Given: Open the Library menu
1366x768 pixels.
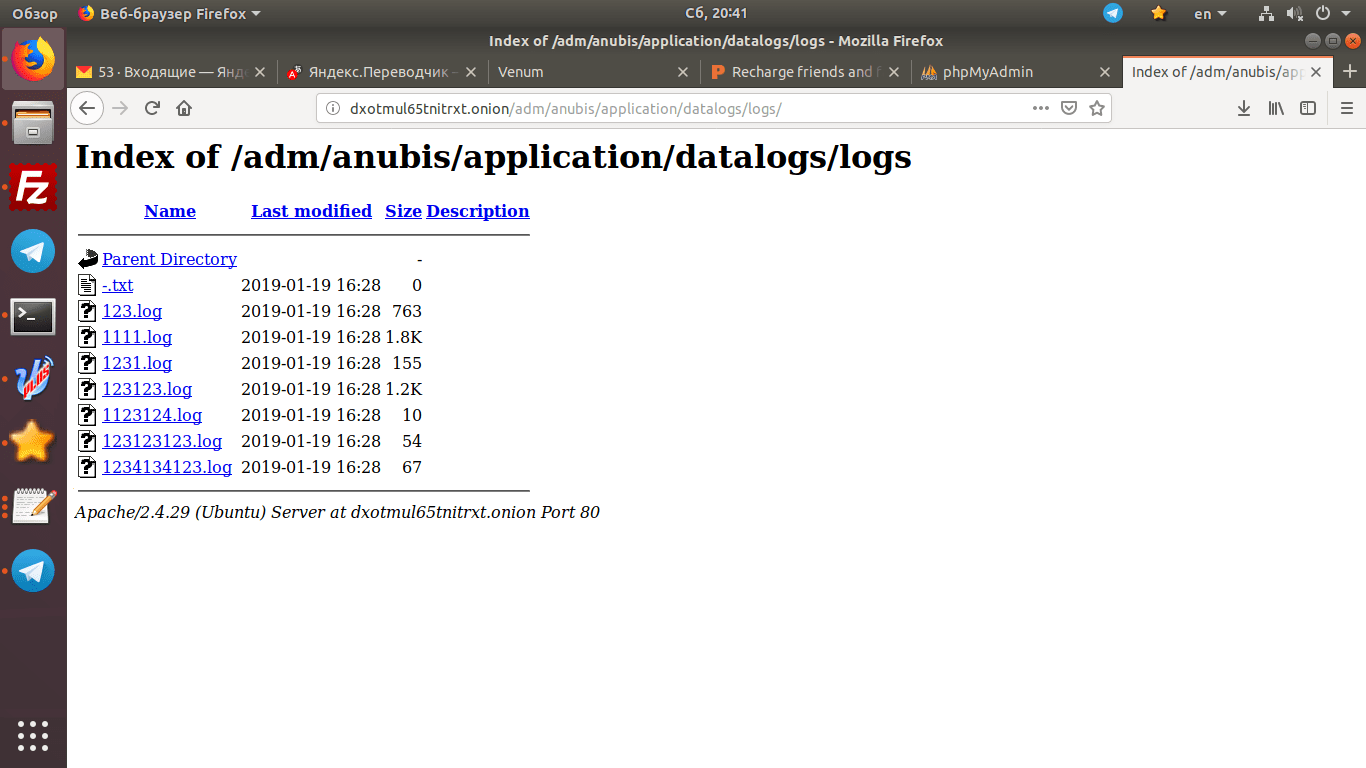Looking at the screenshot, I should pyautogui.click(x=1276, y=108).
